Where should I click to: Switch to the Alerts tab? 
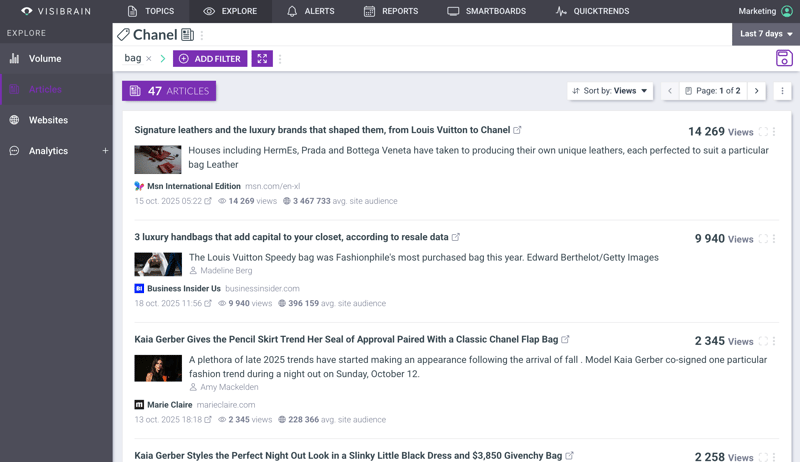(310, 11)
